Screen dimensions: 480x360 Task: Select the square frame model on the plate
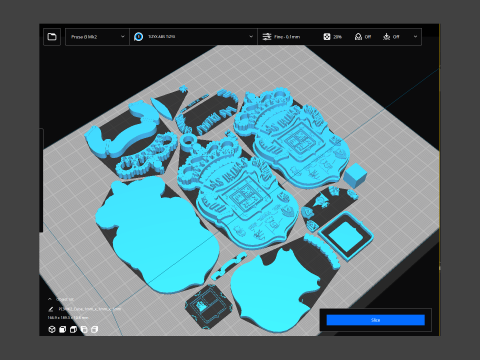346,236
